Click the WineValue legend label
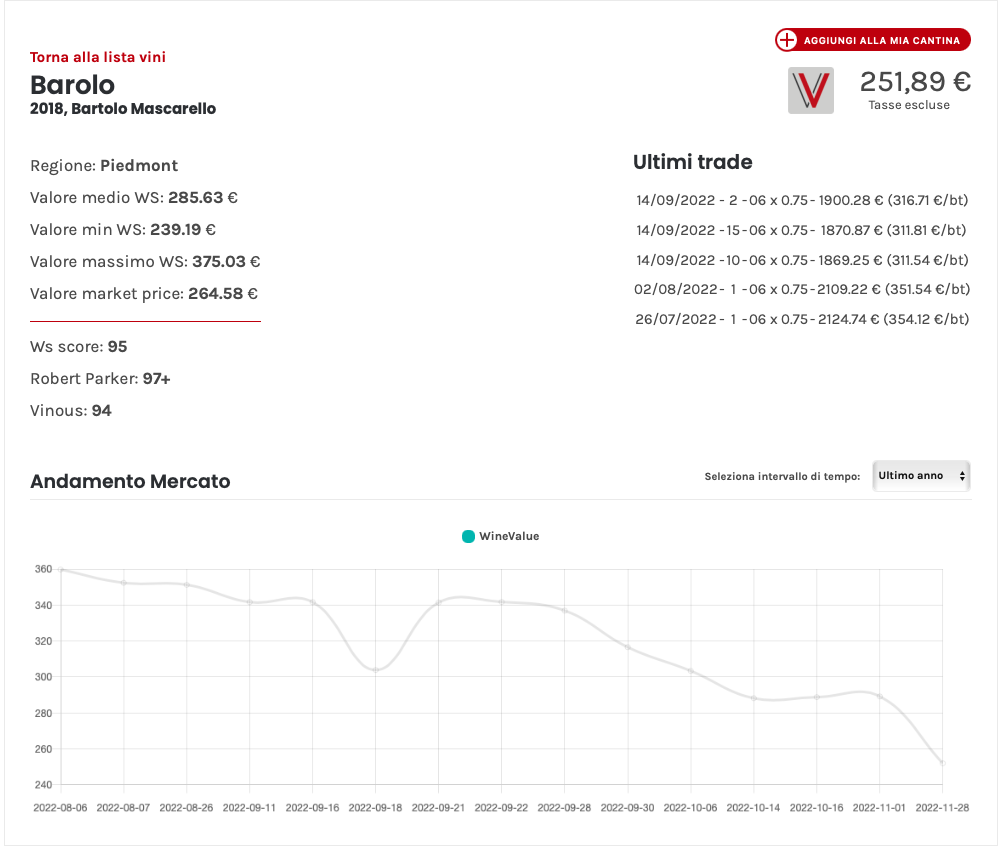This screenshot has width=1005, height=847. tap(509, 536)
